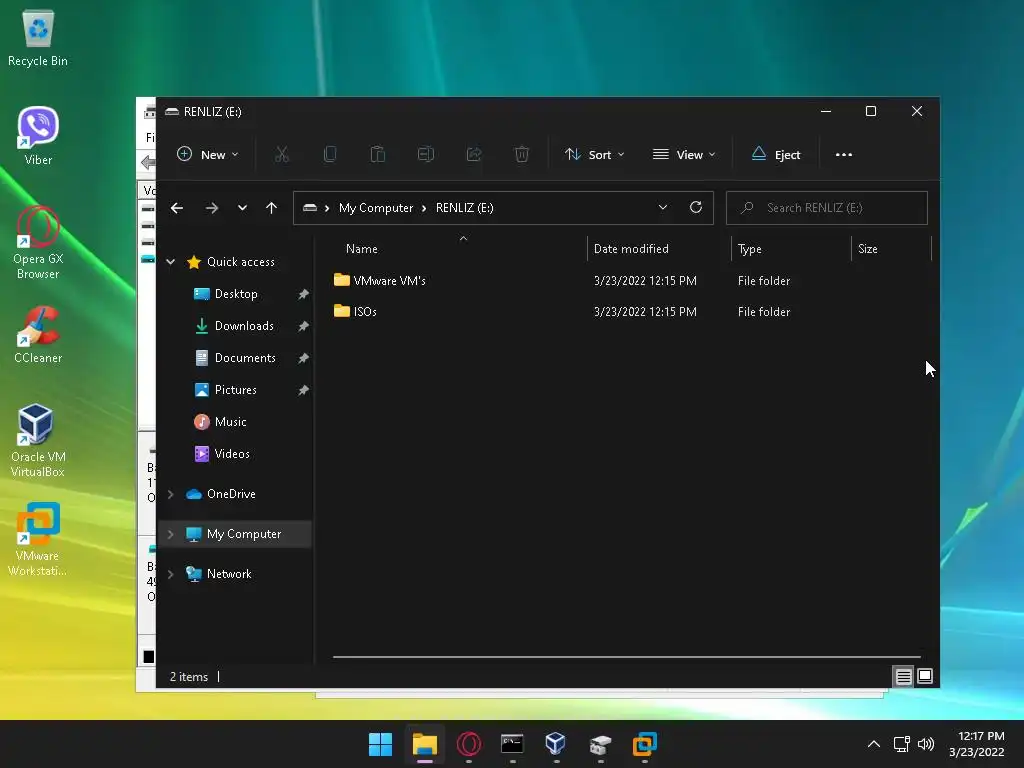Open the Windows Start menu
This screenshot has height=768, width=1024.
tap(380, 744)
